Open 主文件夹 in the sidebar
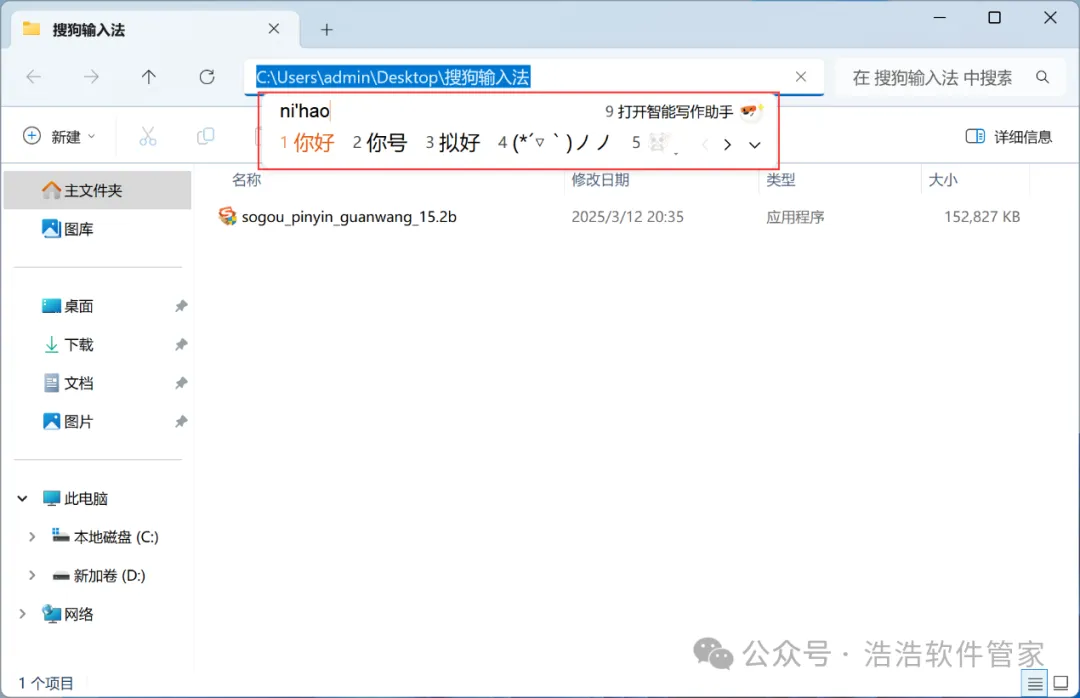 point(97,190)
